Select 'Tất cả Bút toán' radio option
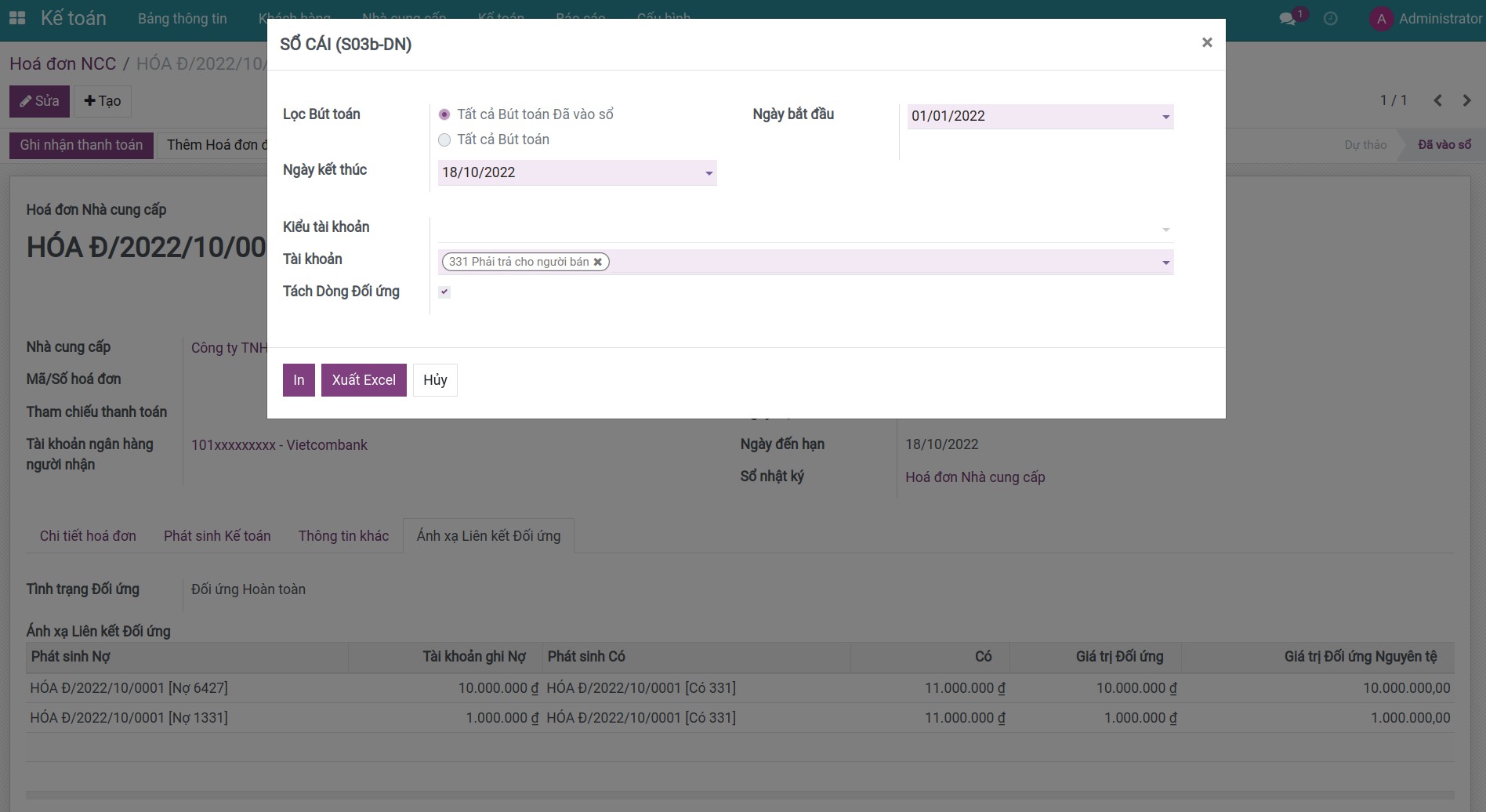1486x812 pixels. [444, 140]
